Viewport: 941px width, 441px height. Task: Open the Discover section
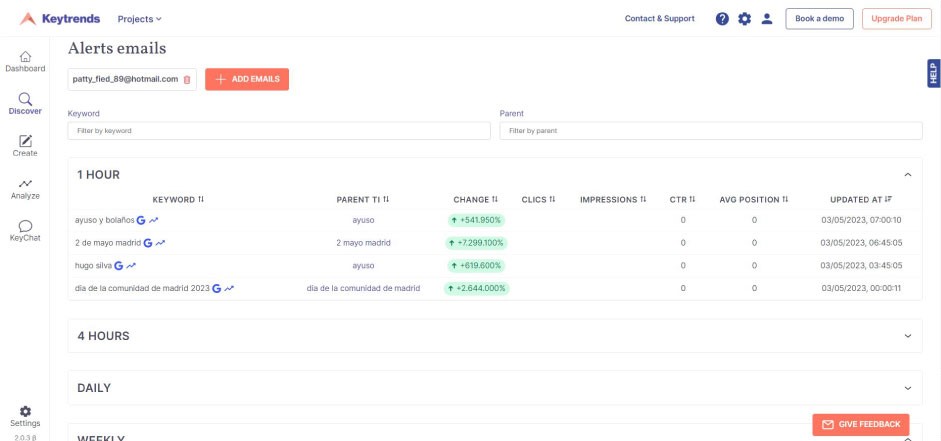click(25, 104)
